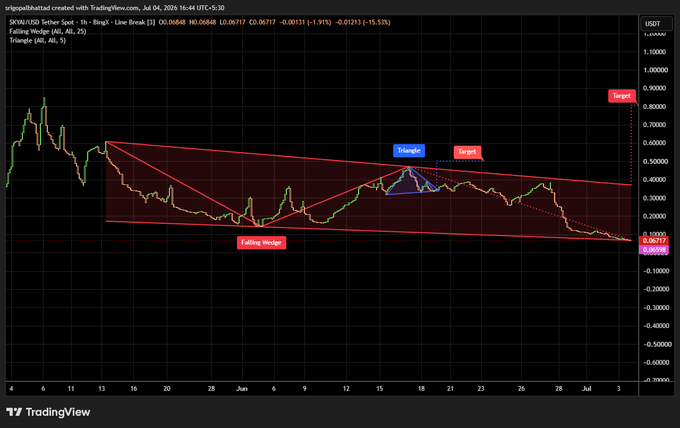Click the -0.00131 (-1.91%) change value
Viewport: 680px width, 428px height.
pyautogui.click(x=305, y=22)
